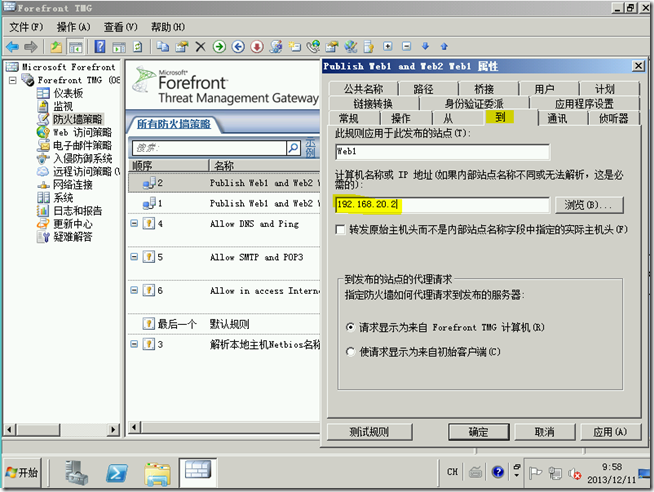Click the 应用(A) apply button

pos(610,432)
